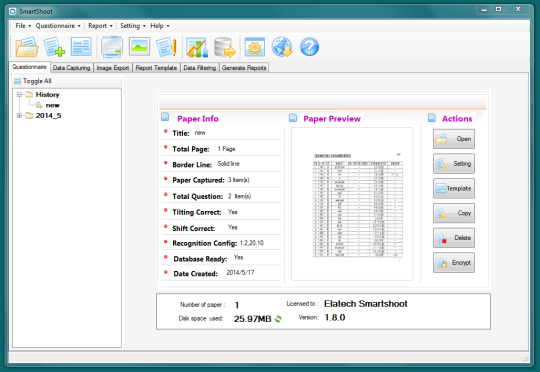Switch to the Data Filtering tab
The image size is (540, 372).
pos(200,68)
